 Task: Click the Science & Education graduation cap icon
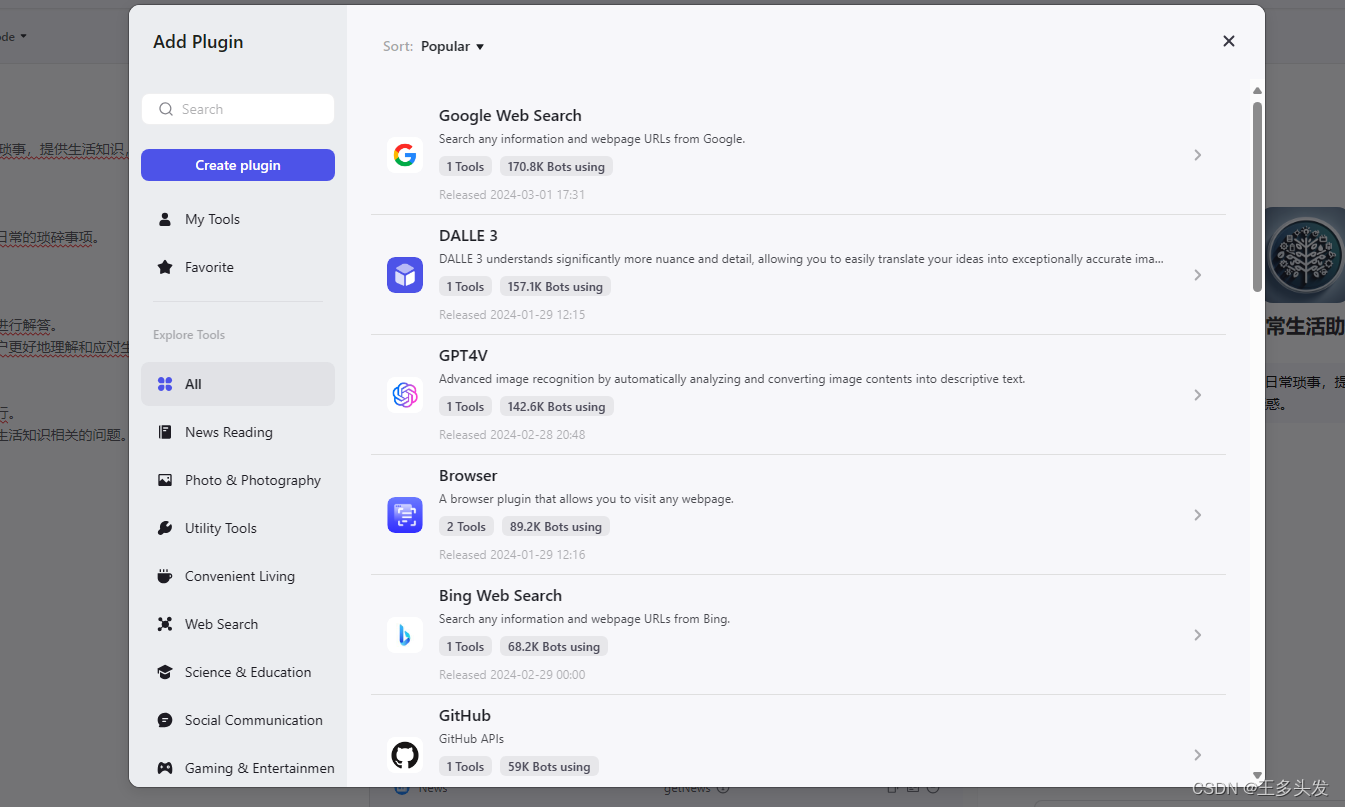tap(165, 672)
